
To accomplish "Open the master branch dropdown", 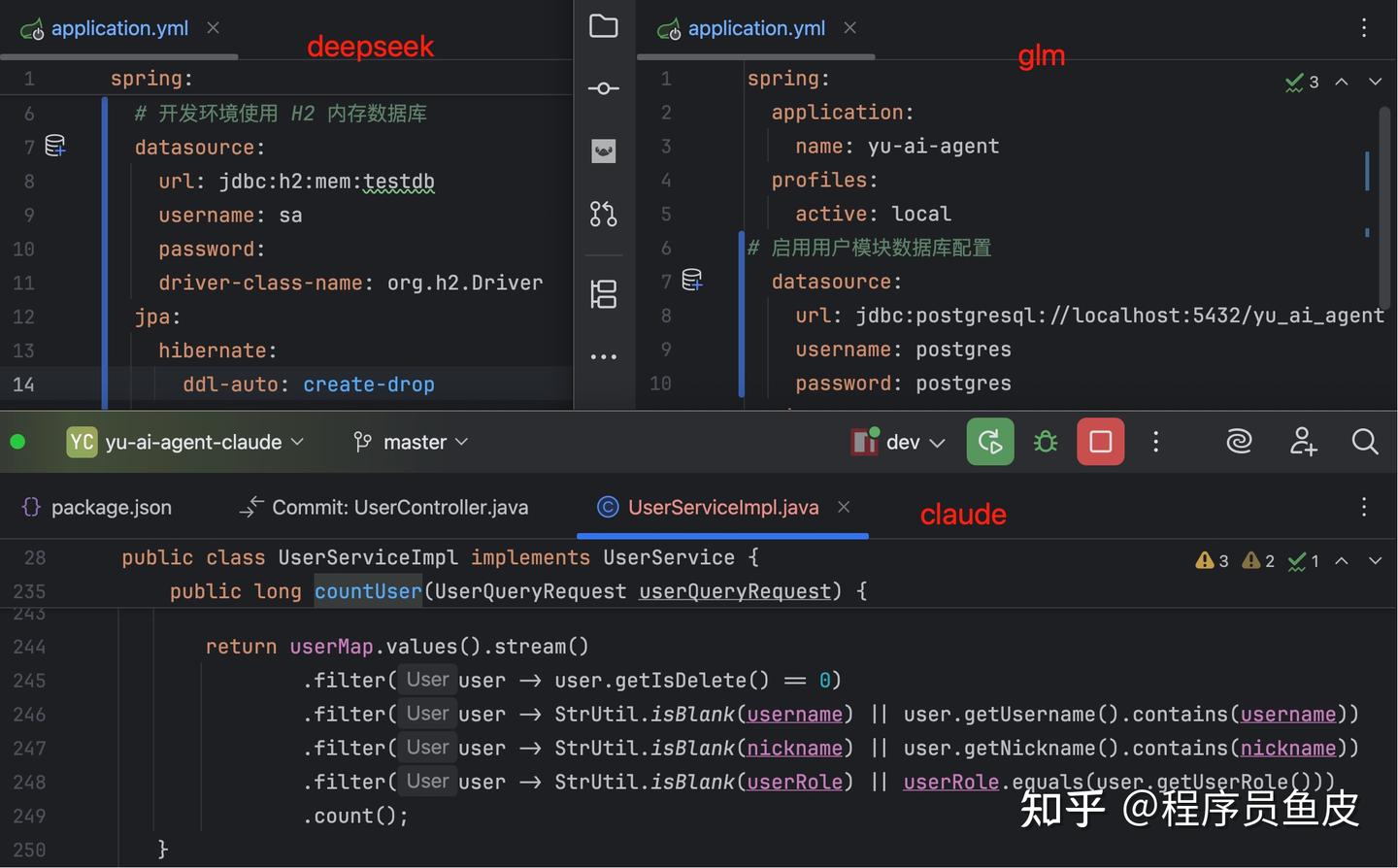I will 411,442.
